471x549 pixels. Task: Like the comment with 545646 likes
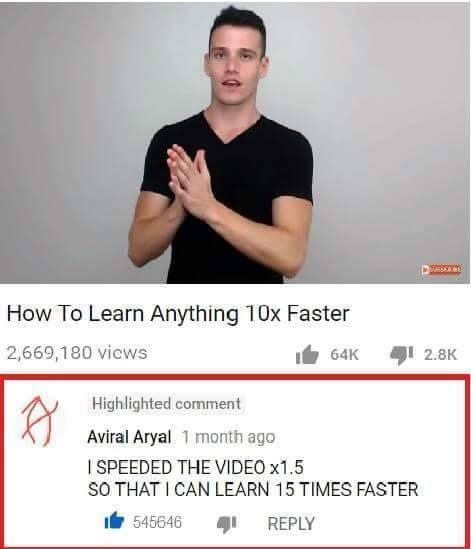tap(114, 520)
